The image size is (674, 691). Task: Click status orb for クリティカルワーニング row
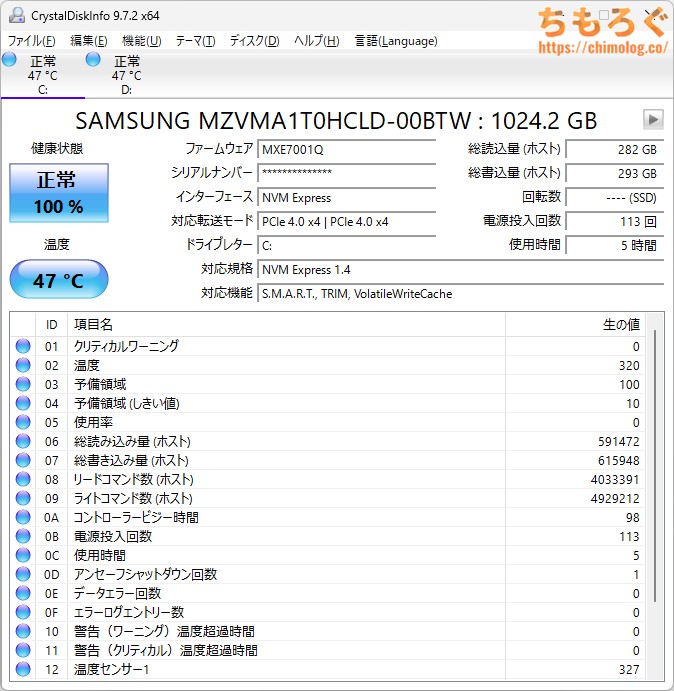(24, 346)
